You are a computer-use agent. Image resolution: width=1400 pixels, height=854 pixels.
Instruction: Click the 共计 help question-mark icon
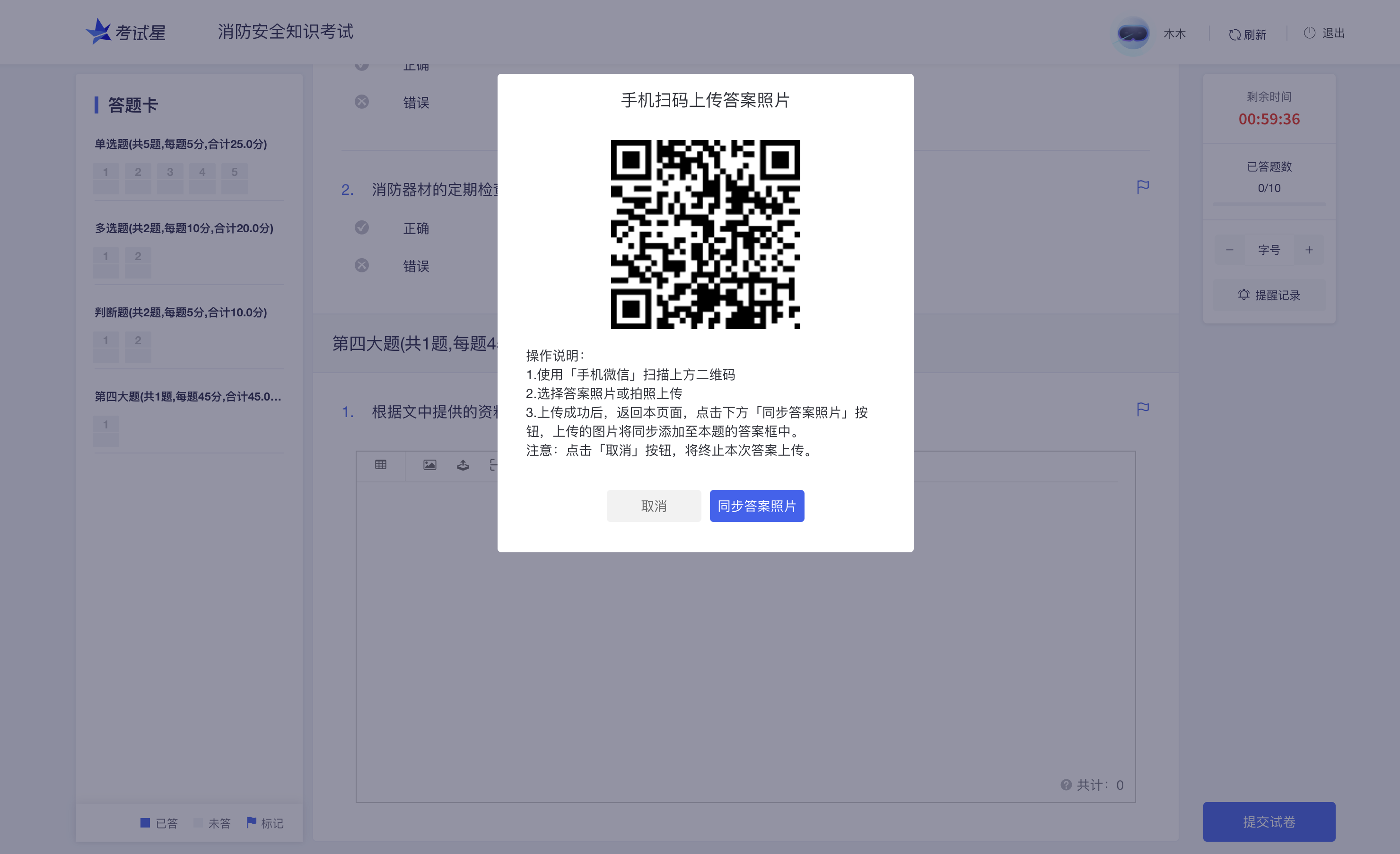[x=1066, y=784]
